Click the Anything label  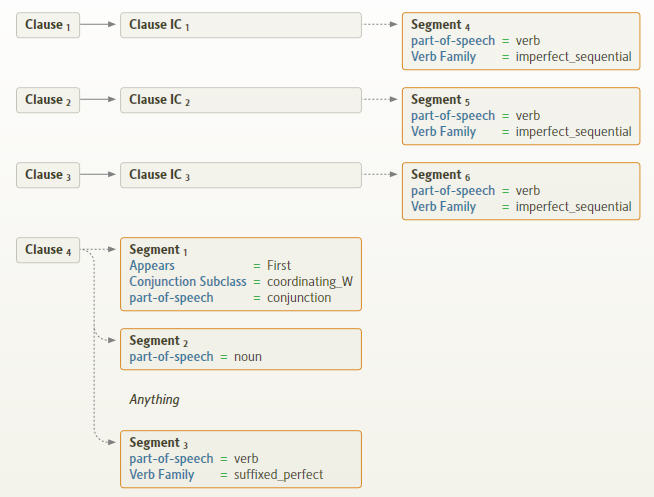154,400
